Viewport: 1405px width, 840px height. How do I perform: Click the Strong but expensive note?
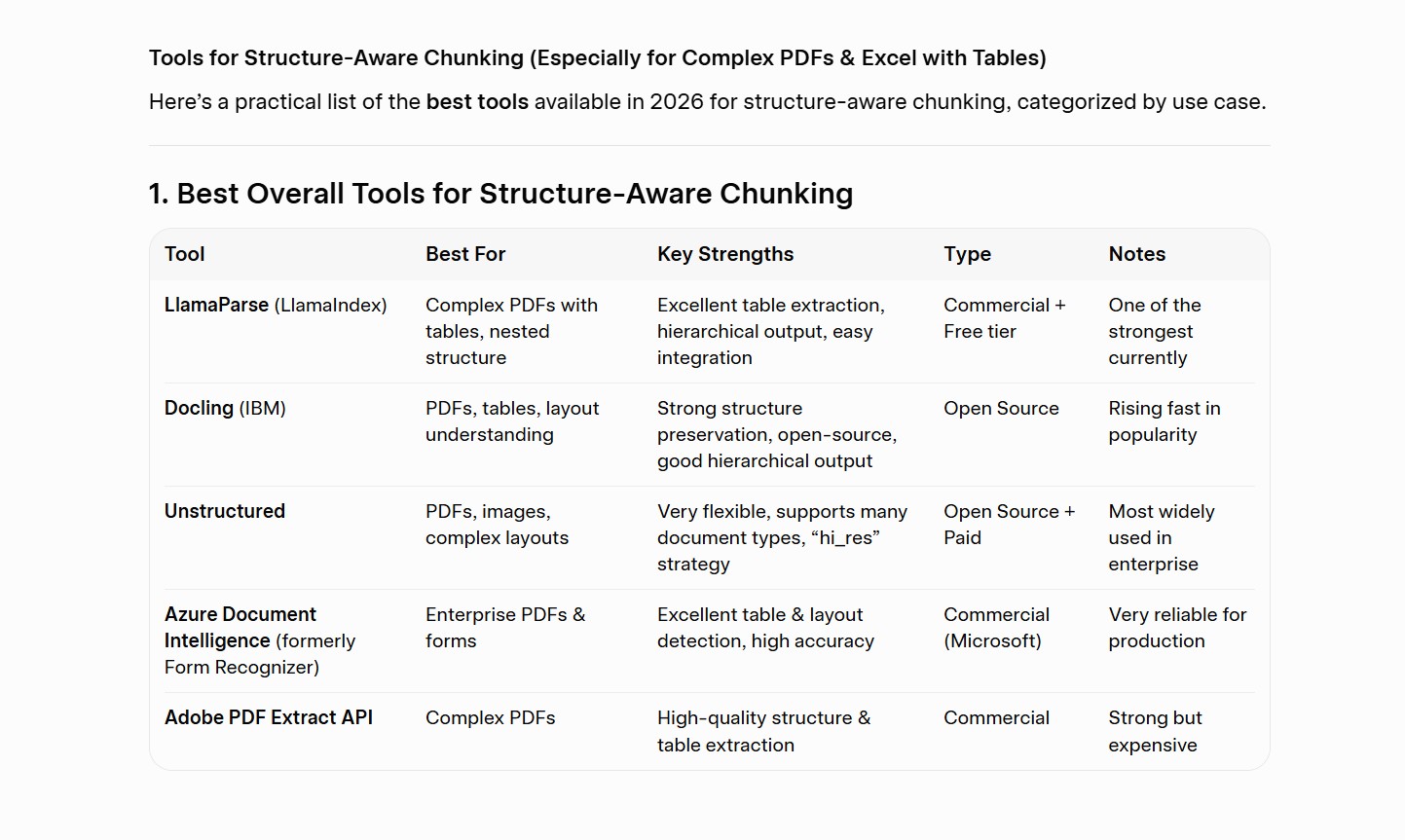point(1156,731)
